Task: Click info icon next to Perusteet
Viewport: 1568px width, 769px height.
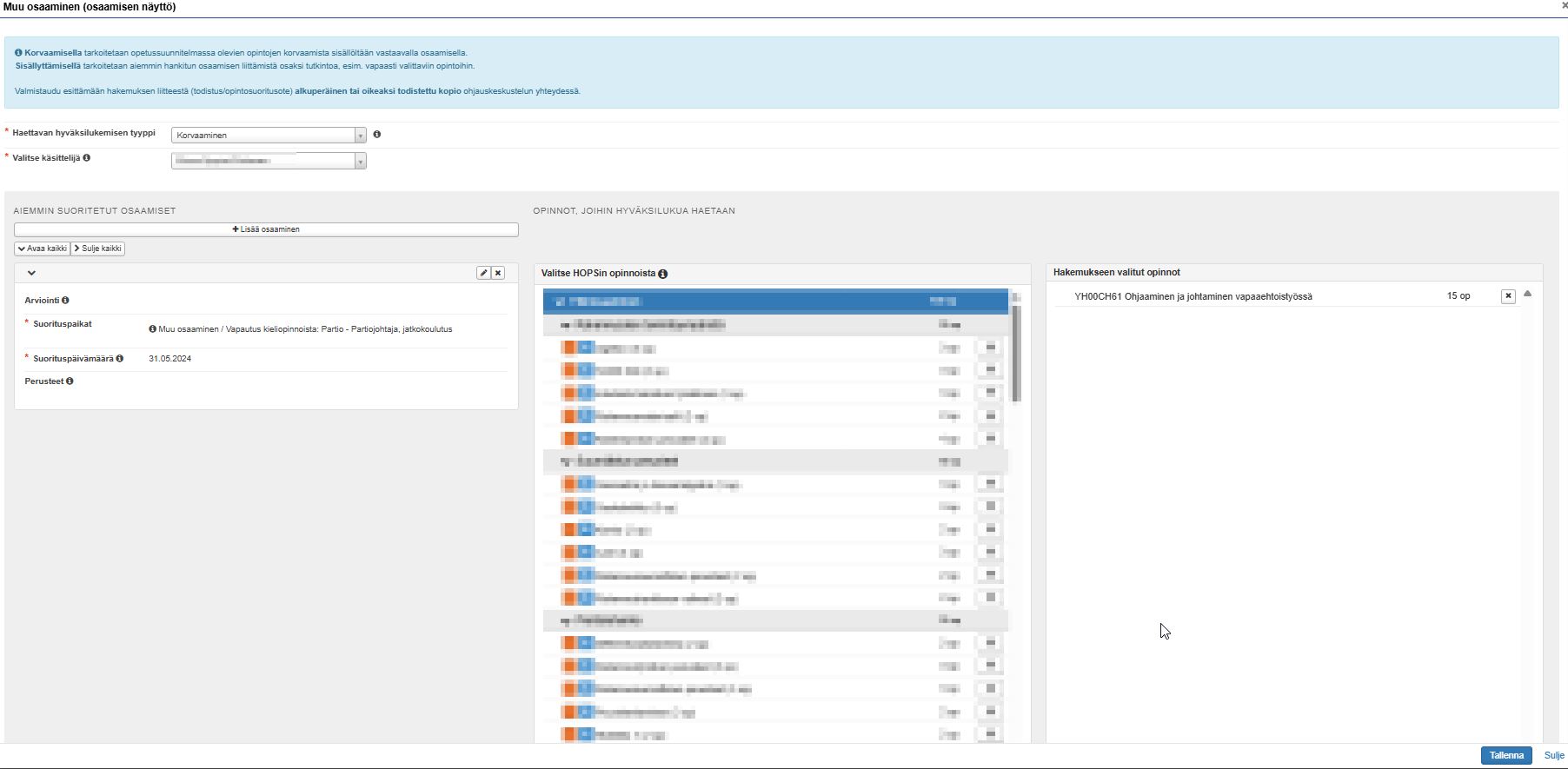Action: [70, 381]
